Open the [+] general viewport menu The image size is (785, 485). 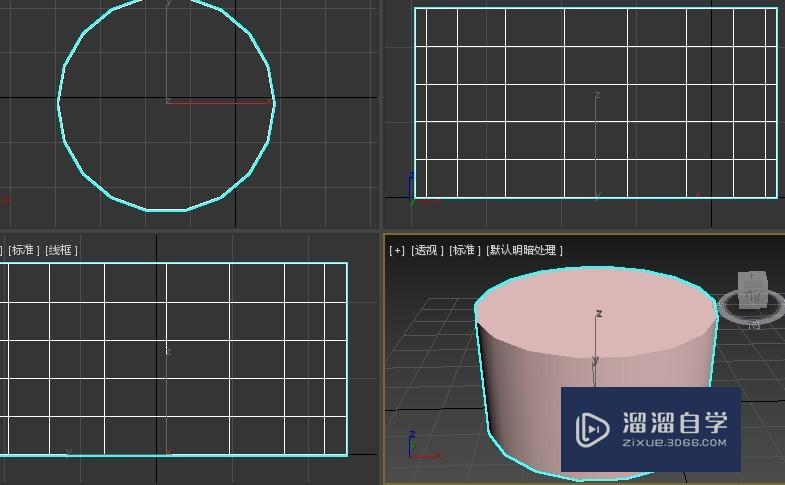point(397,250)
